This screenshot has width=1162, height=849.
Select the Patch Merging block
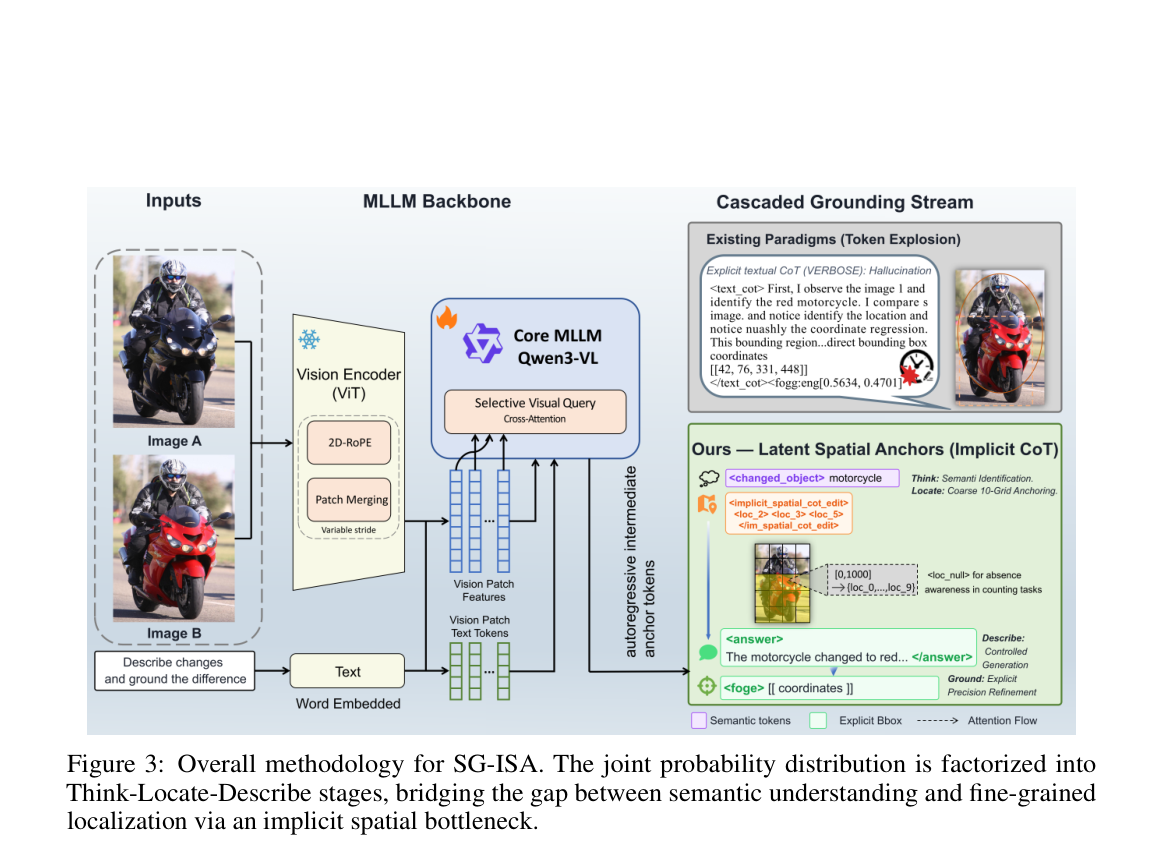pyautogui.click(x=349, y=499)
